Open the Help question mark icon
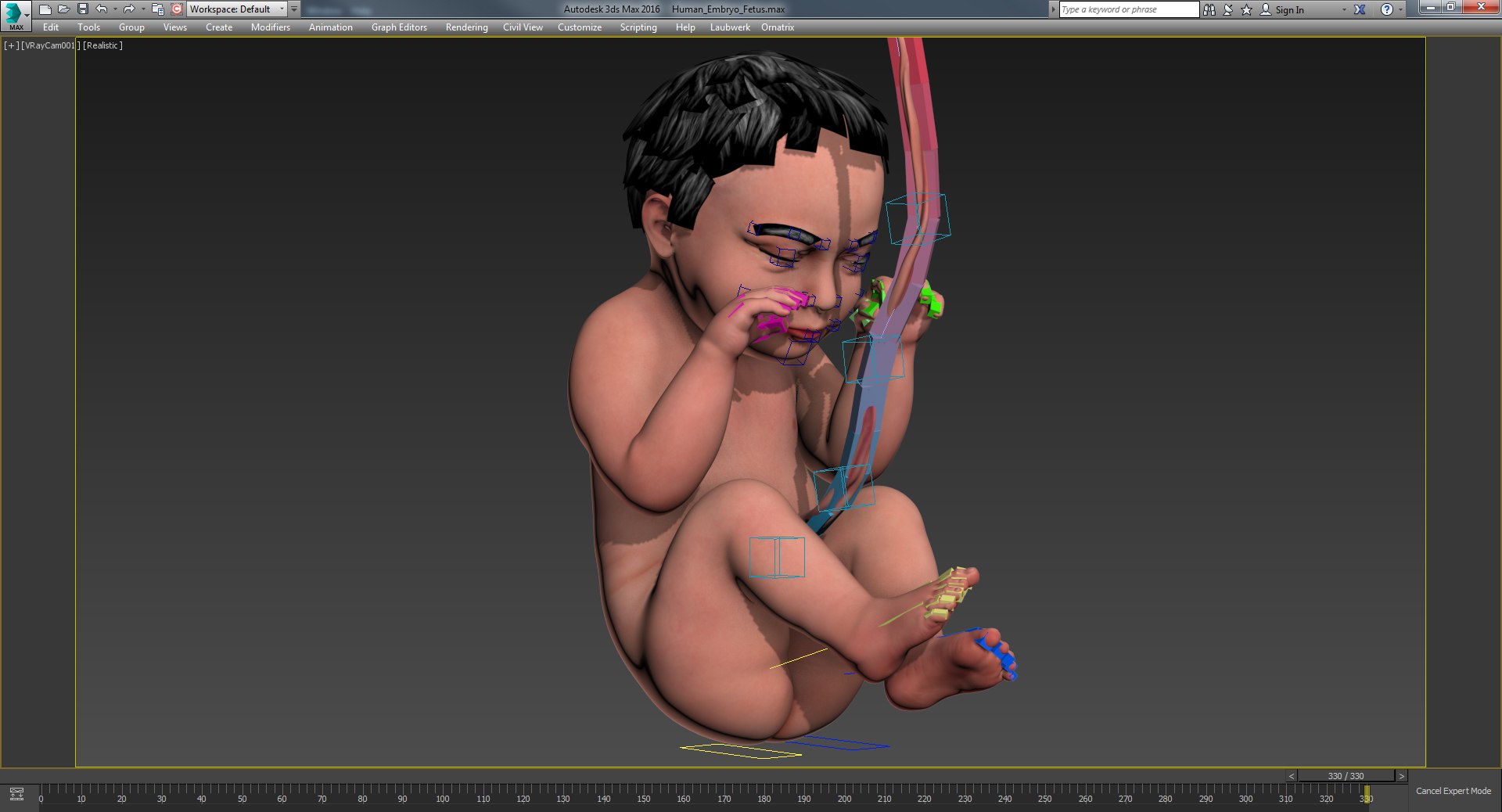The height and width of the screenshot is (812, 1502). (1387, 9)
